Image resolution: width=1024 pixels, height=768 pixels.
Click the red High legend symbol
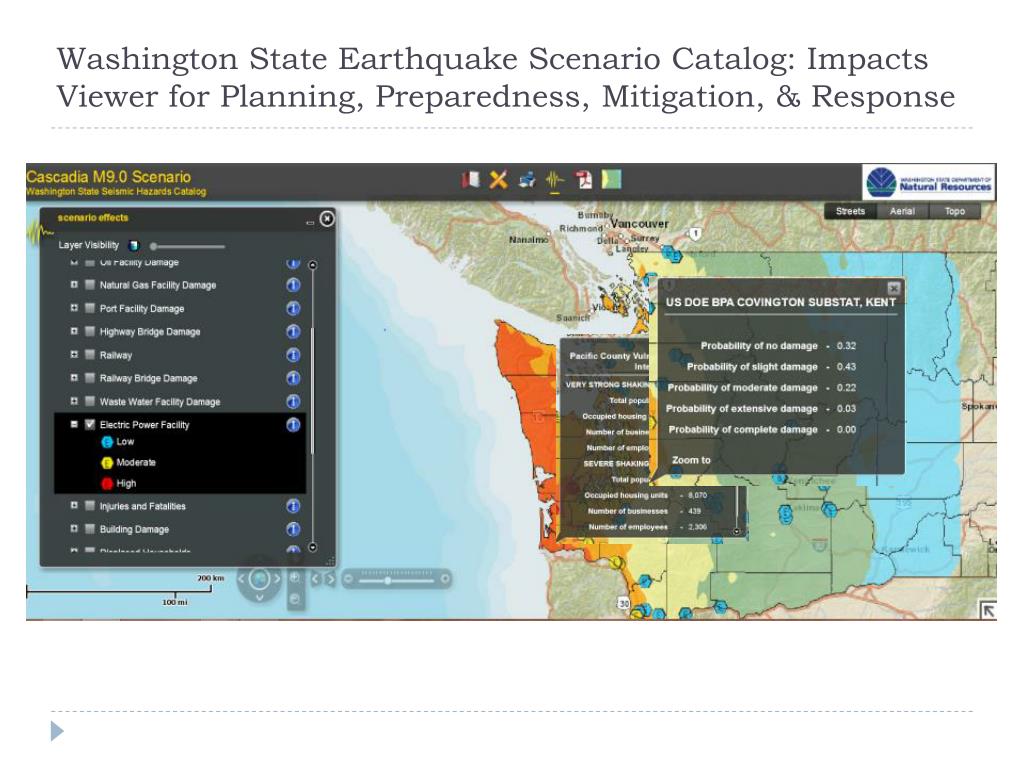pyautogui.click(x=107, y=483)
